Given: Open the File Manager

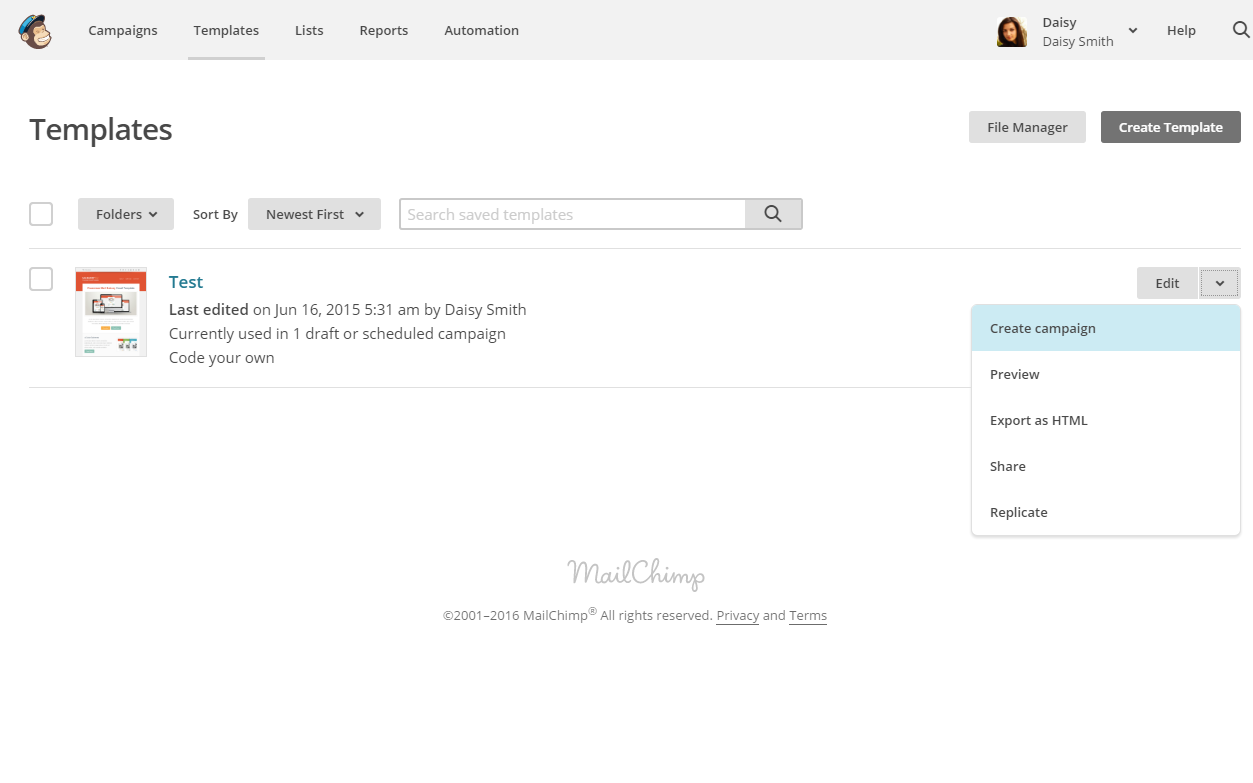Looking at the screenshot, I should (1027, 127).
